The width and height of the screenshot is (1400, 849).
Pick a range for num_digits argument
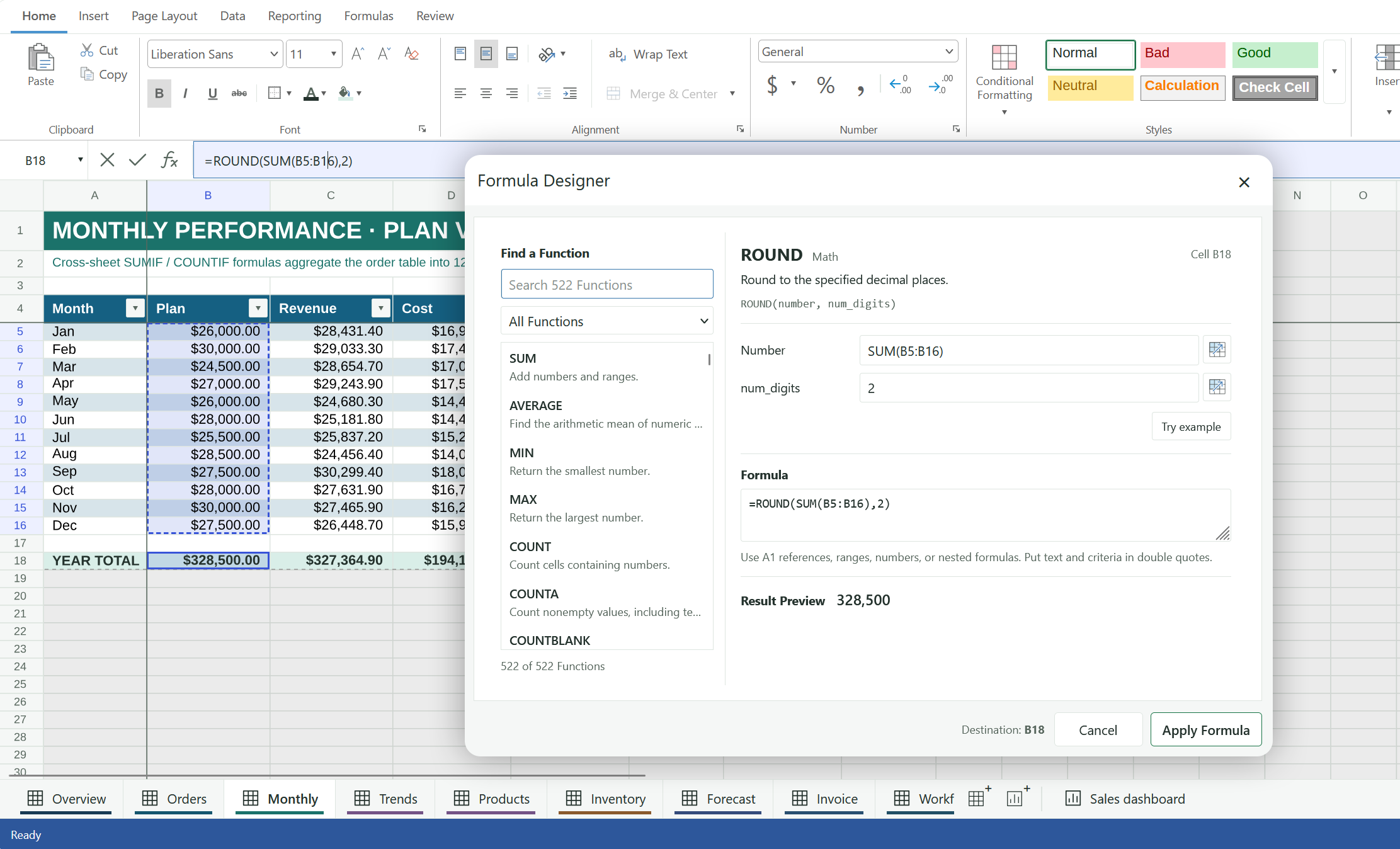tap(1217, 387)
